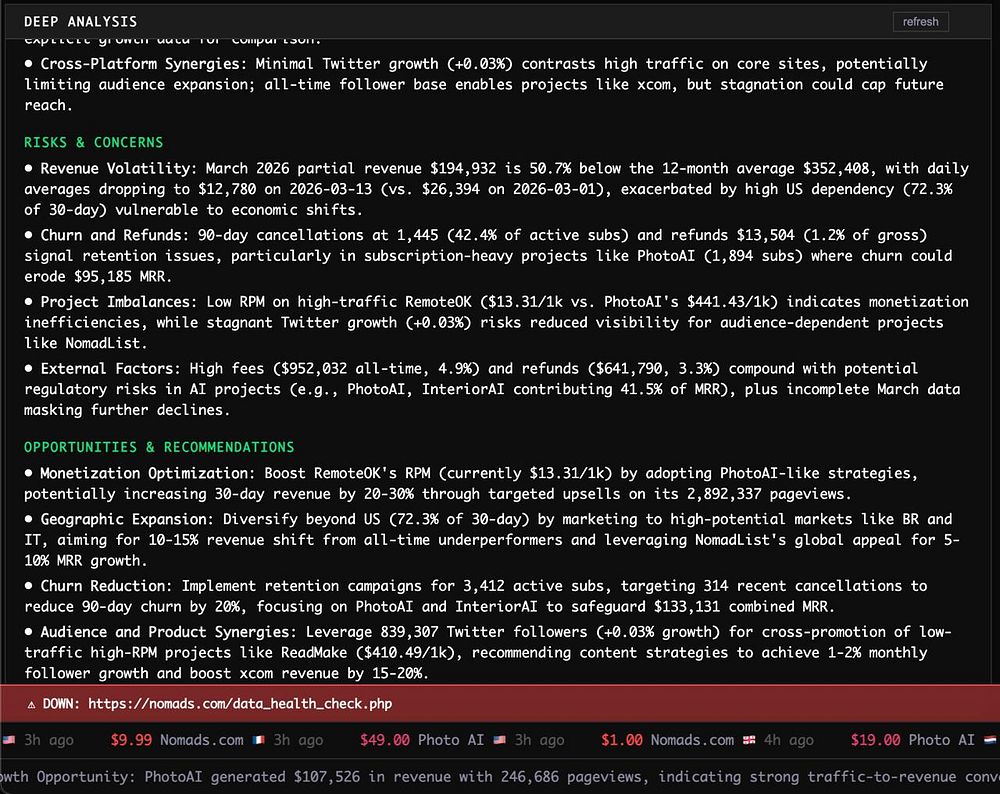Click the French flag icon in ticker
Screen dimensions: 1000x794
tap(258, 740)
